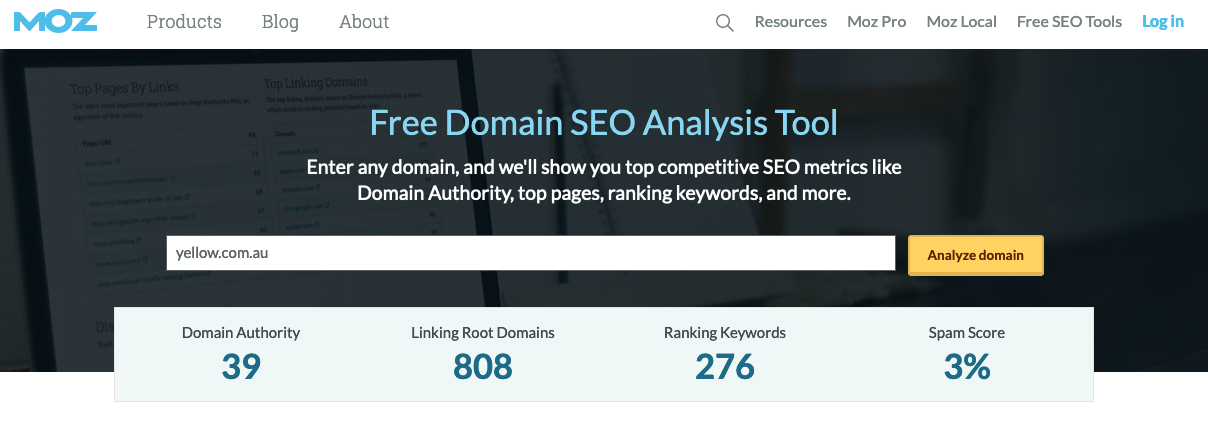Go to the Blog page
This screenshot has width=1208, height=433.
coord(280,21)
